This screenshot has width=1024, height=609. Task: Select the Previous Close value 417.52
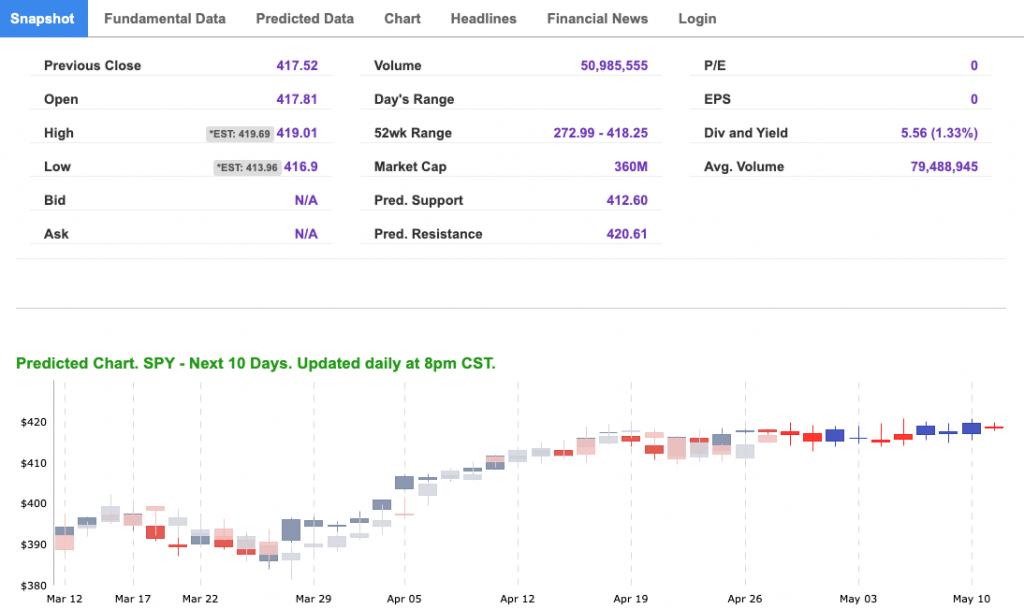click(x=297, y=66)
